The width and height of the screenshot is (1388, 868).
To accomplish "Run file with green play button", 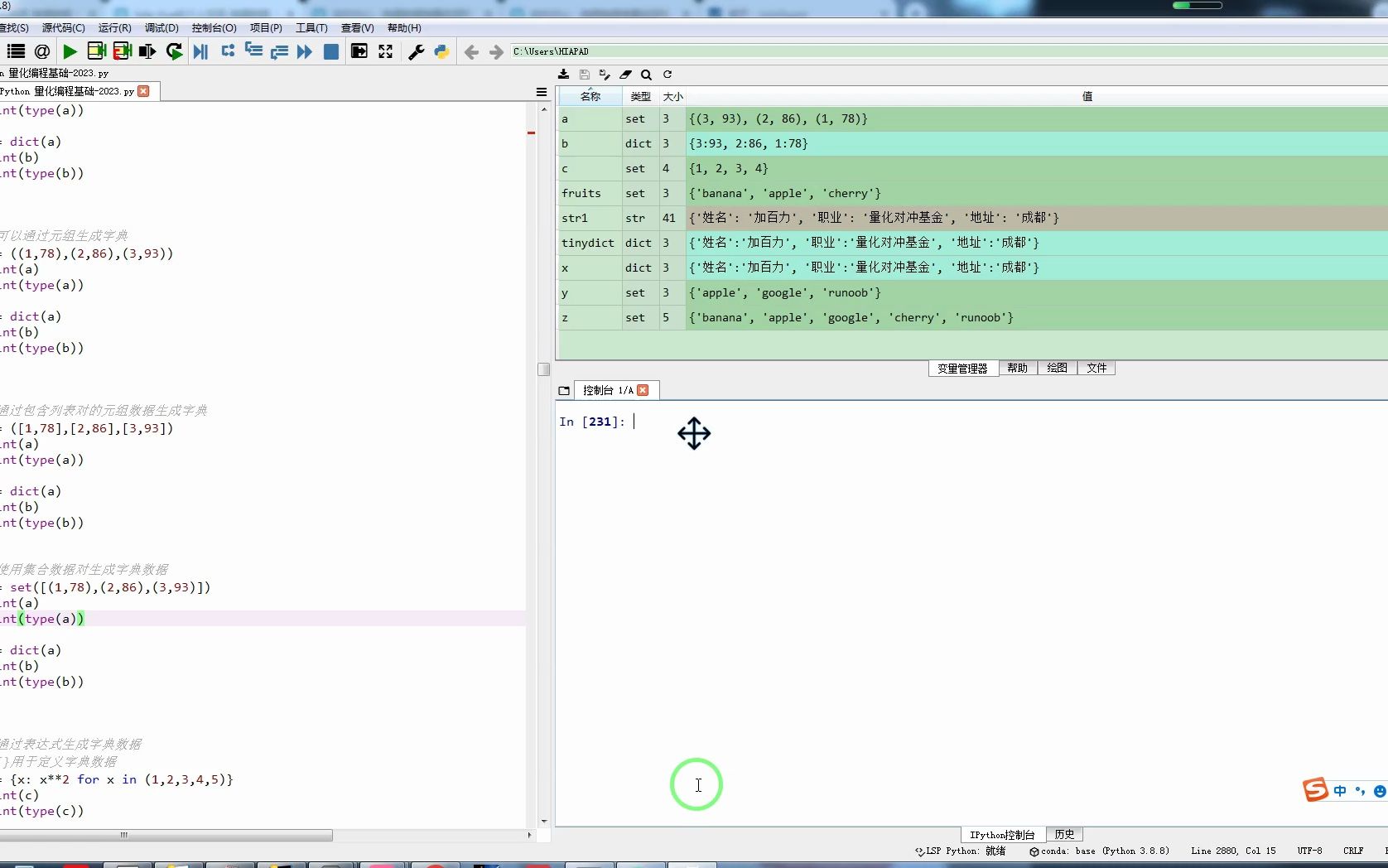I will point(70,51).
